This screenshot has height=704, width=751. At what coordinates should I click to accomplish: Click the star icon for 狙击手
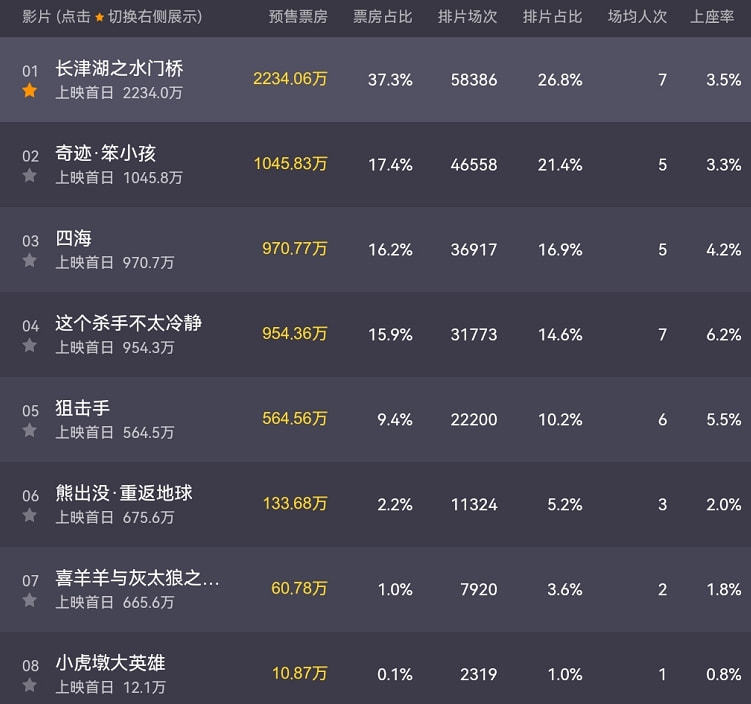(x=30, y=431)
